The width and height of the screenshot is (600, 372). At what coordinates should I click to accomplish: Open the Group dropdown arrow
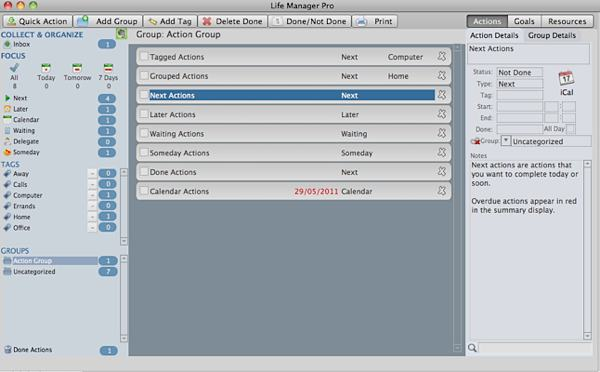click(x=505, y=141)
